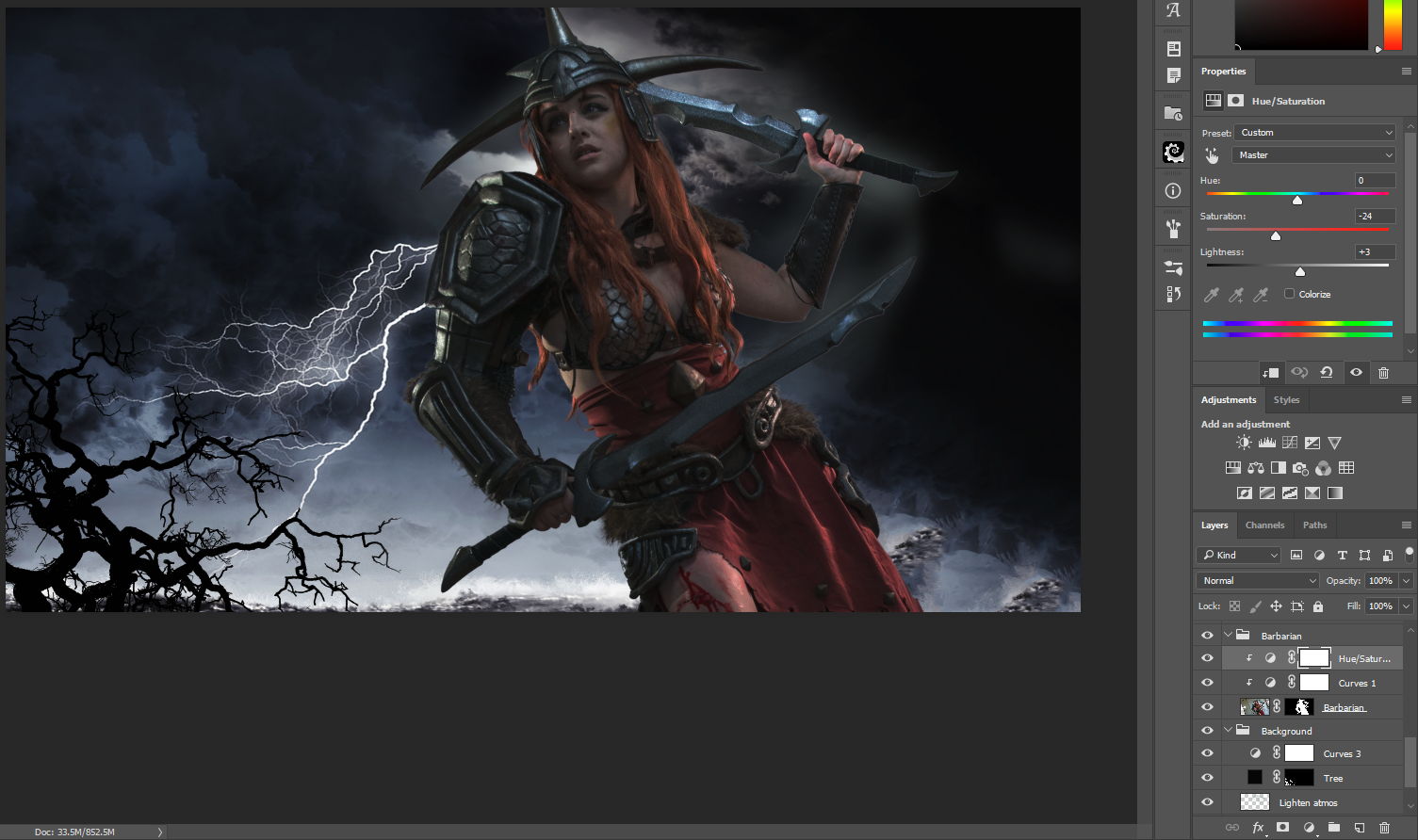Add a Photo Filter adjustment

point(1300,468)
